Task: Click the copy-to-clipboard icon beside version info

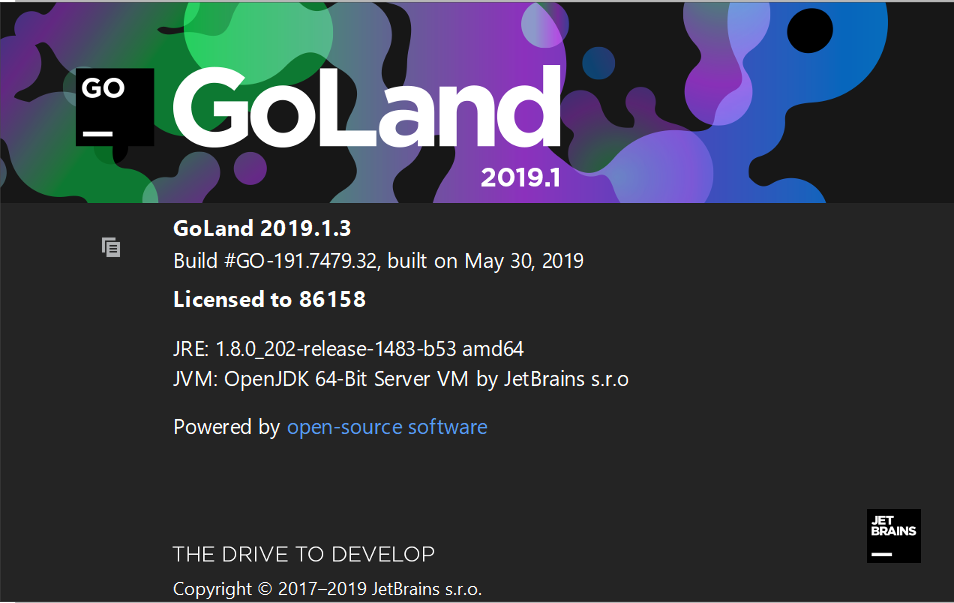Action: click(111, 247)
